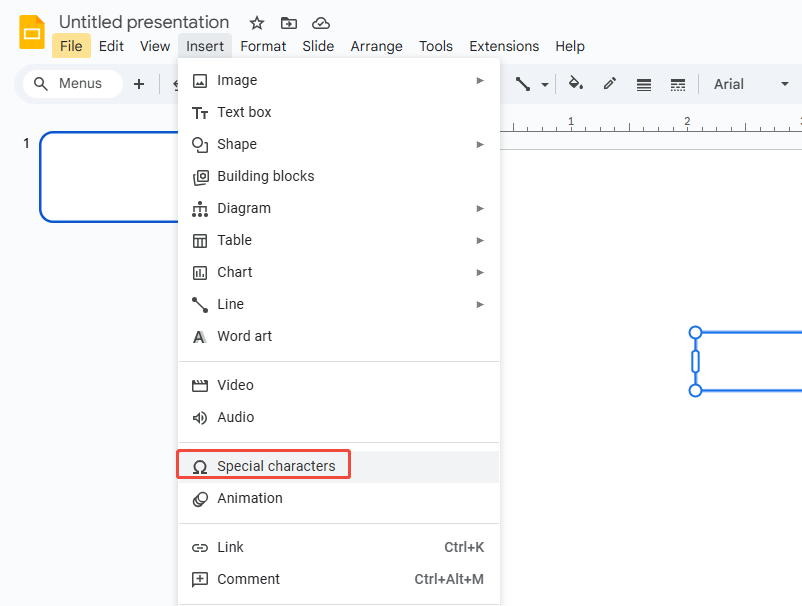Select the fill color paint bucket
Viewport: 802px width, 606px height.
(x=576, y=84)
